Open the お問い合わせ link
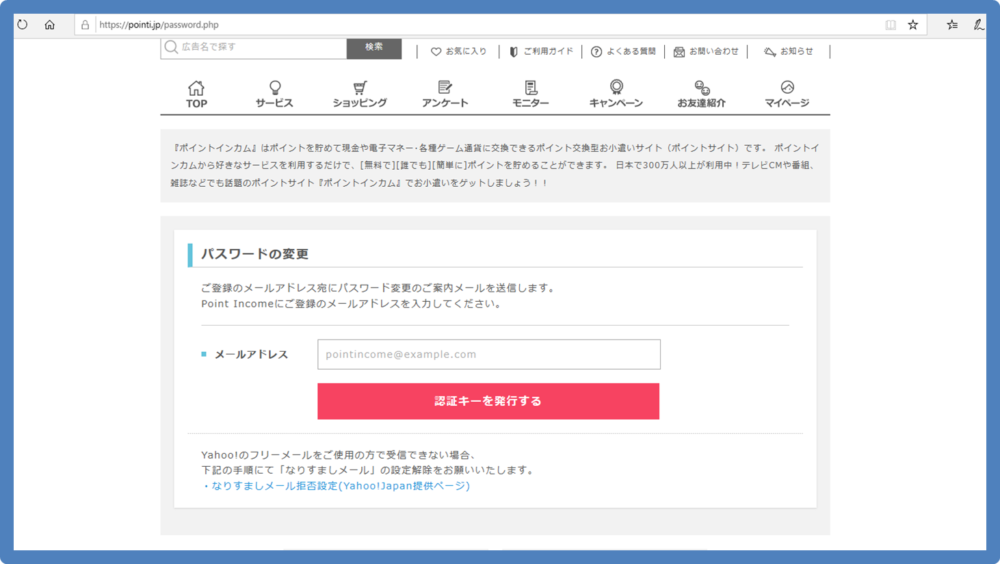 [714, 52]
